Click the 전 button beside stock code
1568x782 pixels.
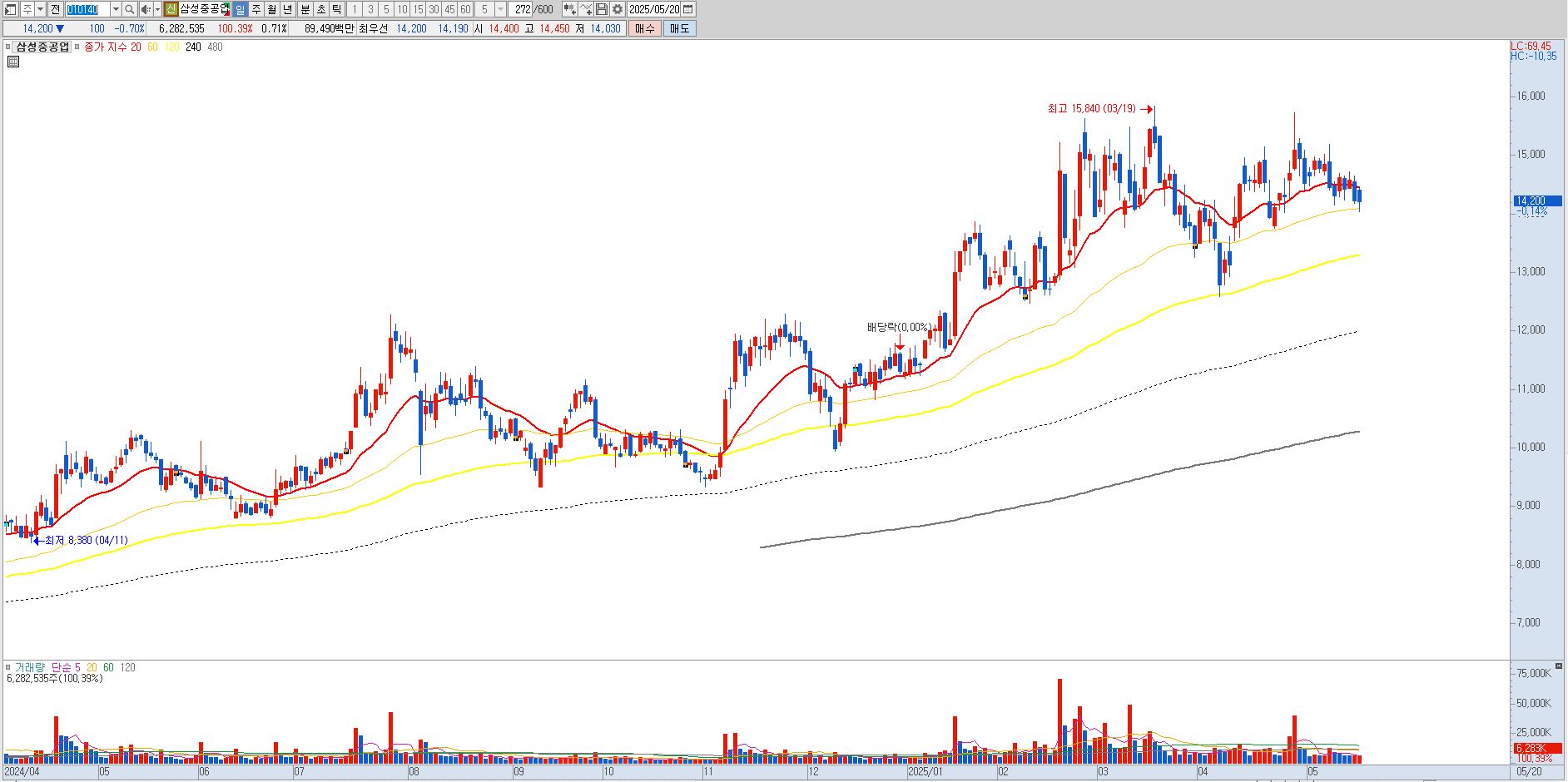(55, 9)
